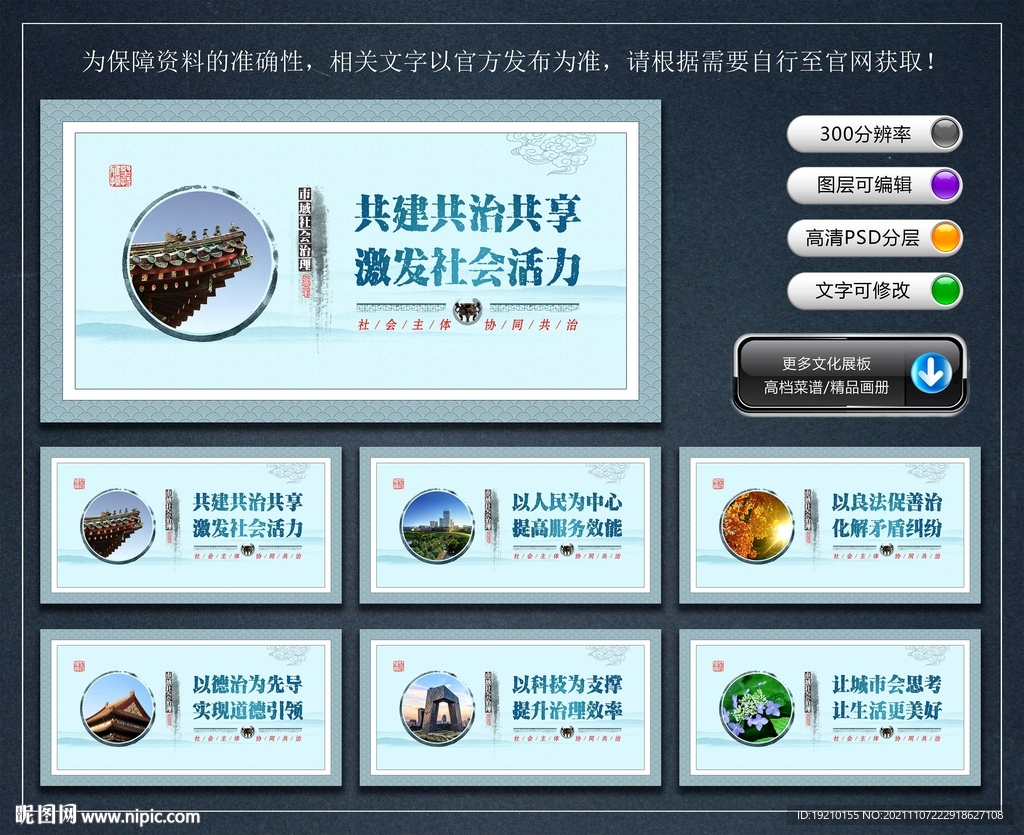
Task: Click the green dot beside 文字可修改
Action: tap(945, 291)
